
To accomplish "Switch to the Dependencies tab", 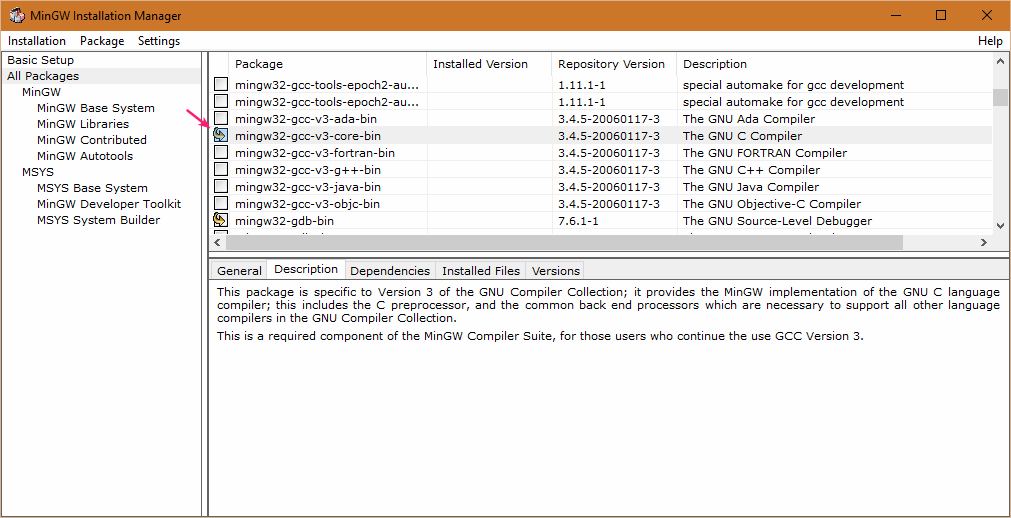I will [x=390, y=271].
